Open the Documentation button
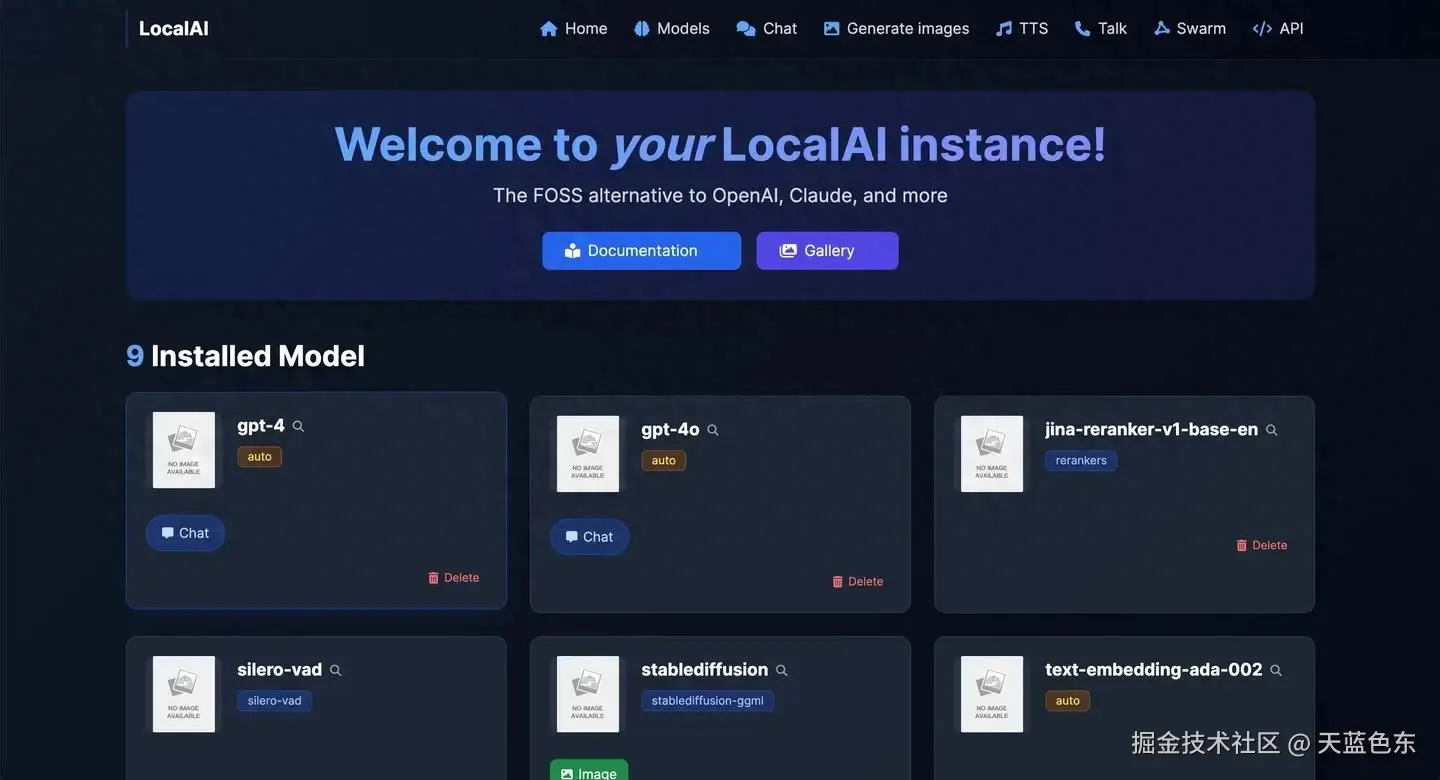This screenshot has height=780, width=1440. (642, 251)
